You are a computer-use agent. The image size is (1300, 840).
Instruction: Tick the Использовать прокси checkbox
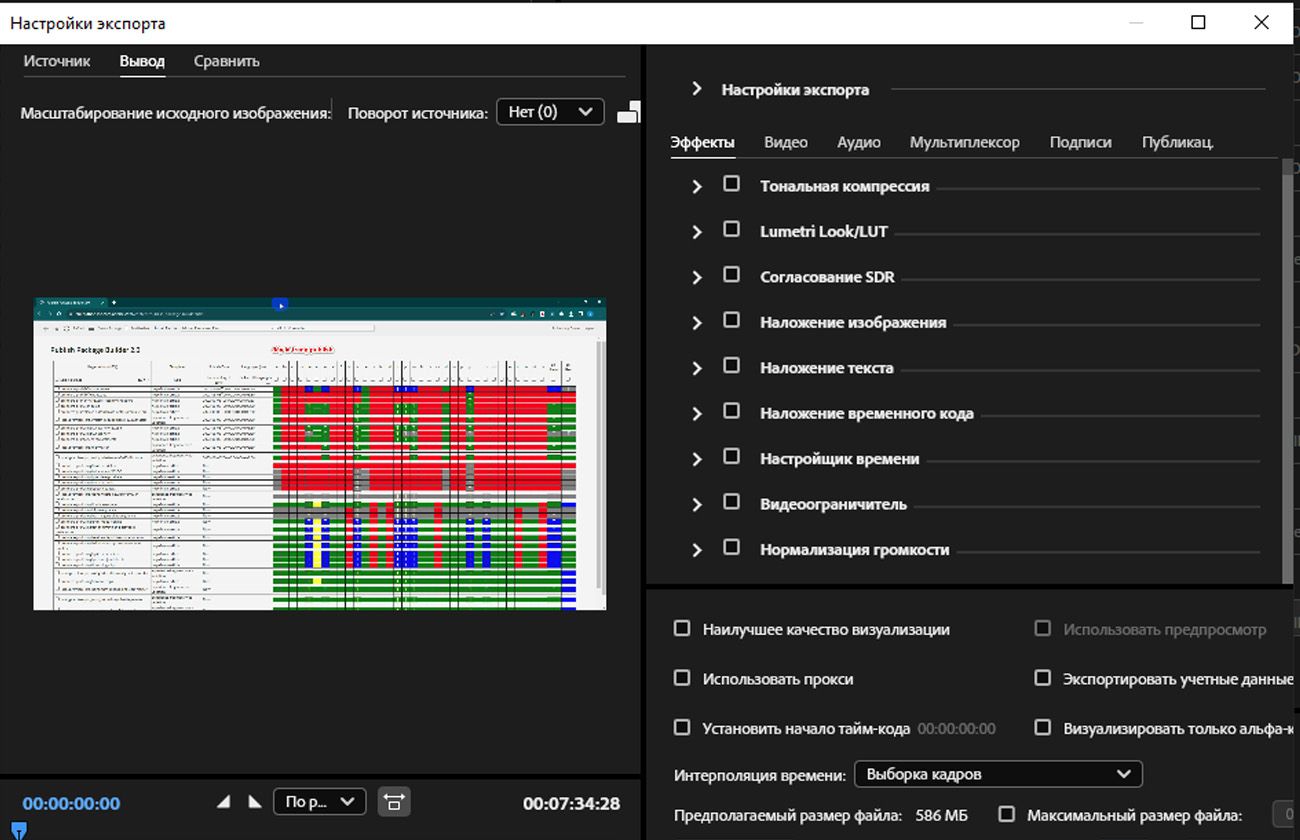pos(682,678)
